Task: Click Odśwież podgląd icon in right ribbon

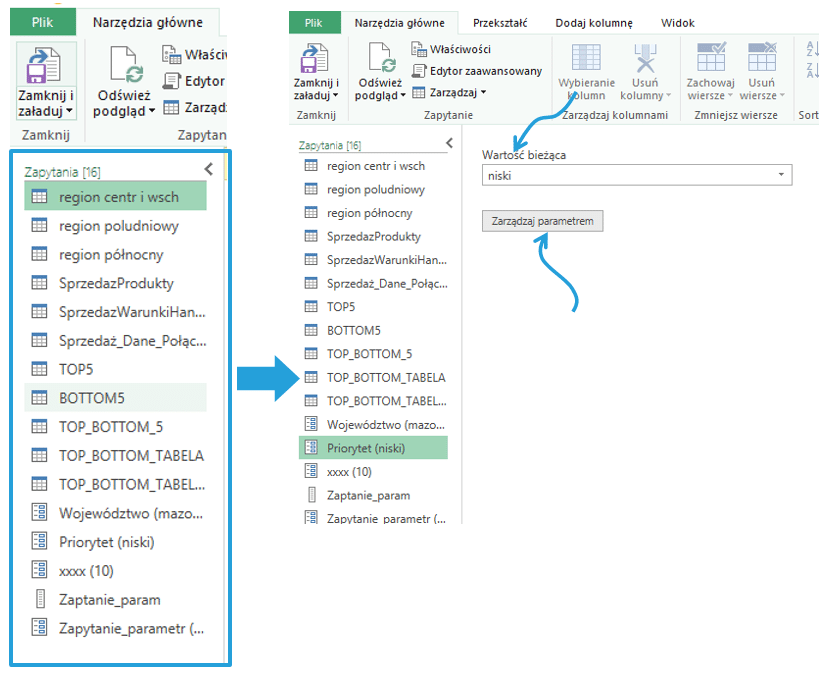Action: pyautogui.click(x=380, y=60)
